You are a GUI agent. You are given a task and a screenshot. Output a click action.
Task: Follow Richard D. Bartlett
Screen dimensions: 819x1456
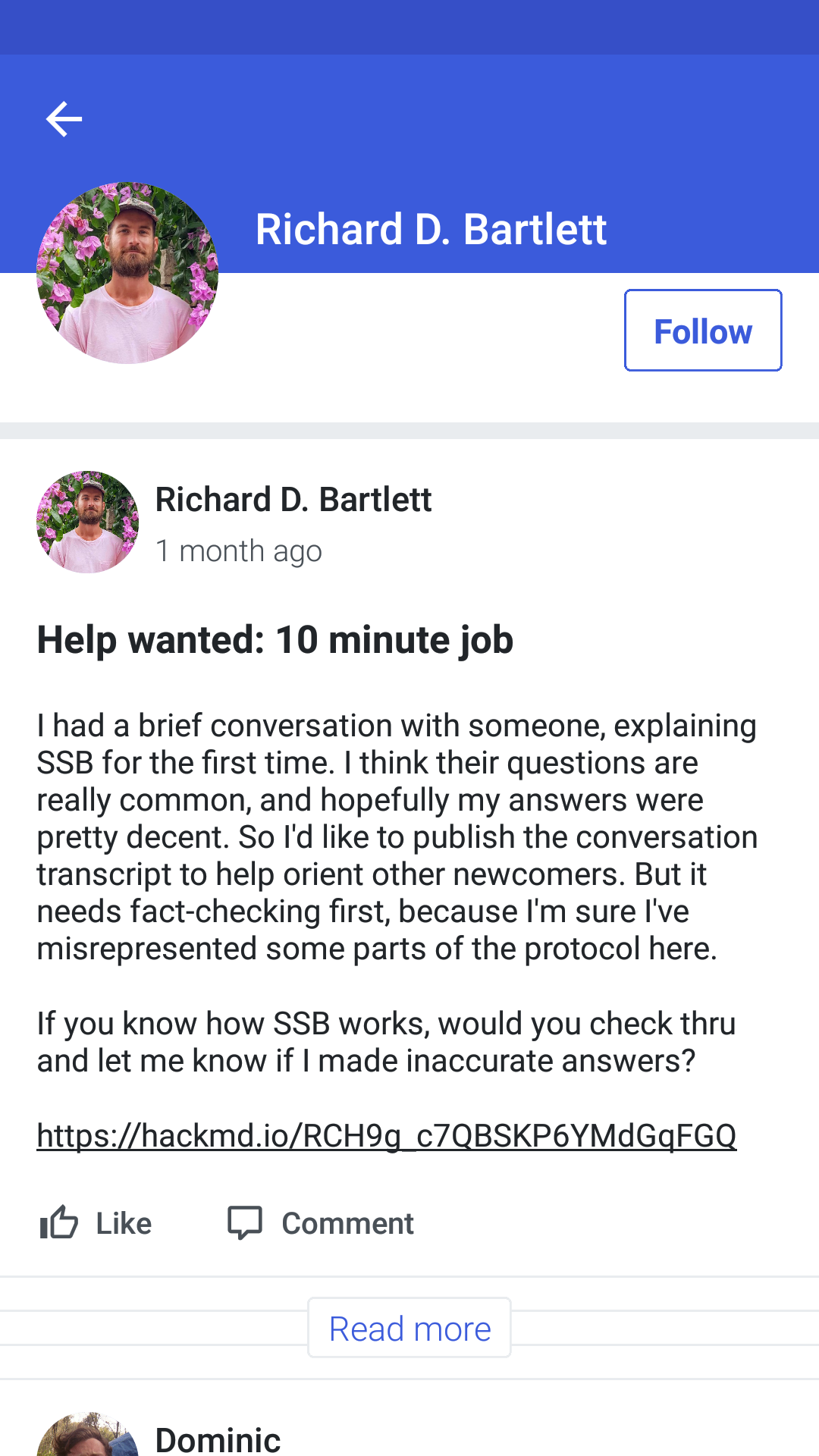[x=702, y=331]
